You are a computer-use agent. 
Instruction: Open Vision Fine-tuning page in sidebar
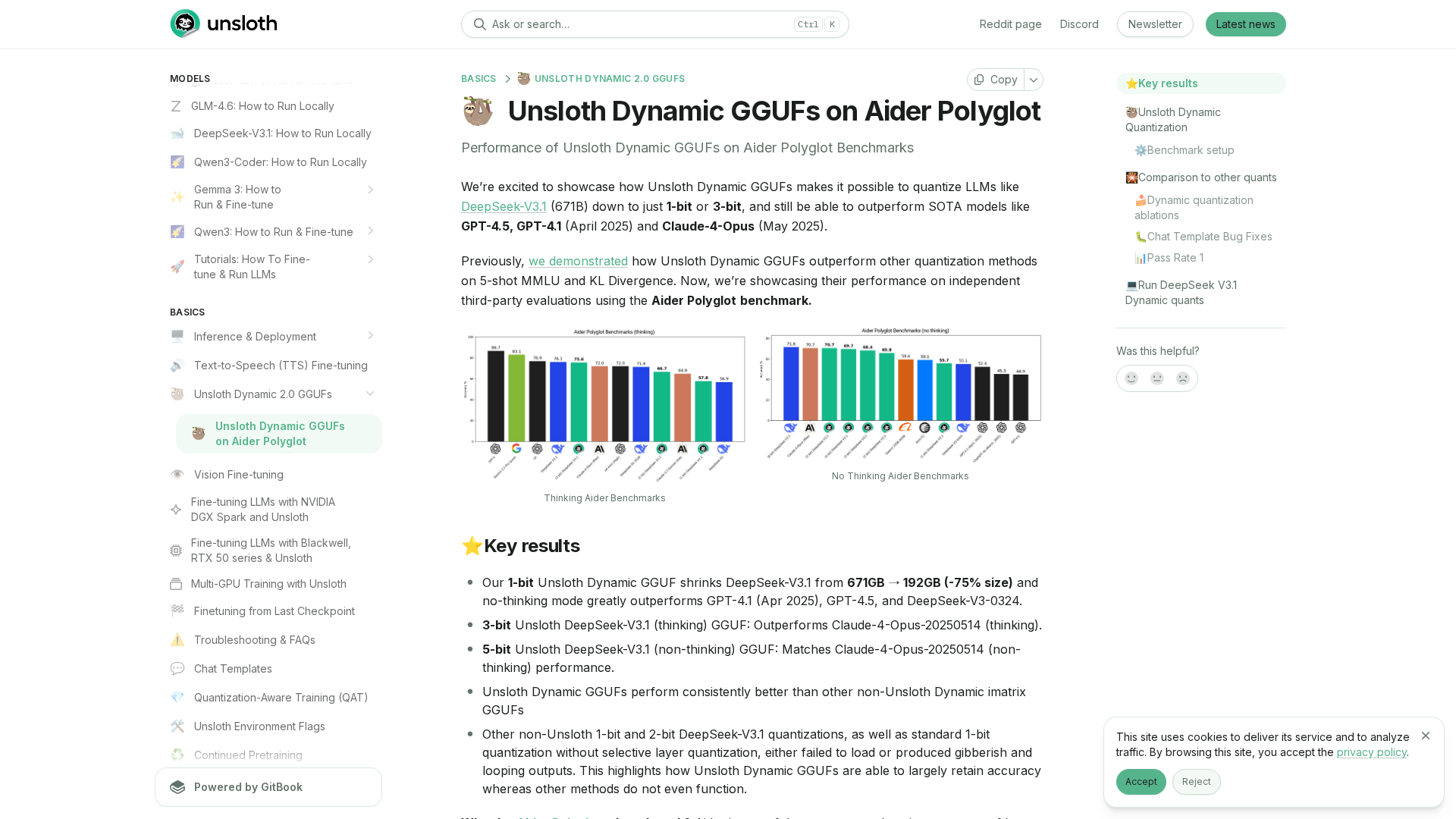(x=238, y=475)
